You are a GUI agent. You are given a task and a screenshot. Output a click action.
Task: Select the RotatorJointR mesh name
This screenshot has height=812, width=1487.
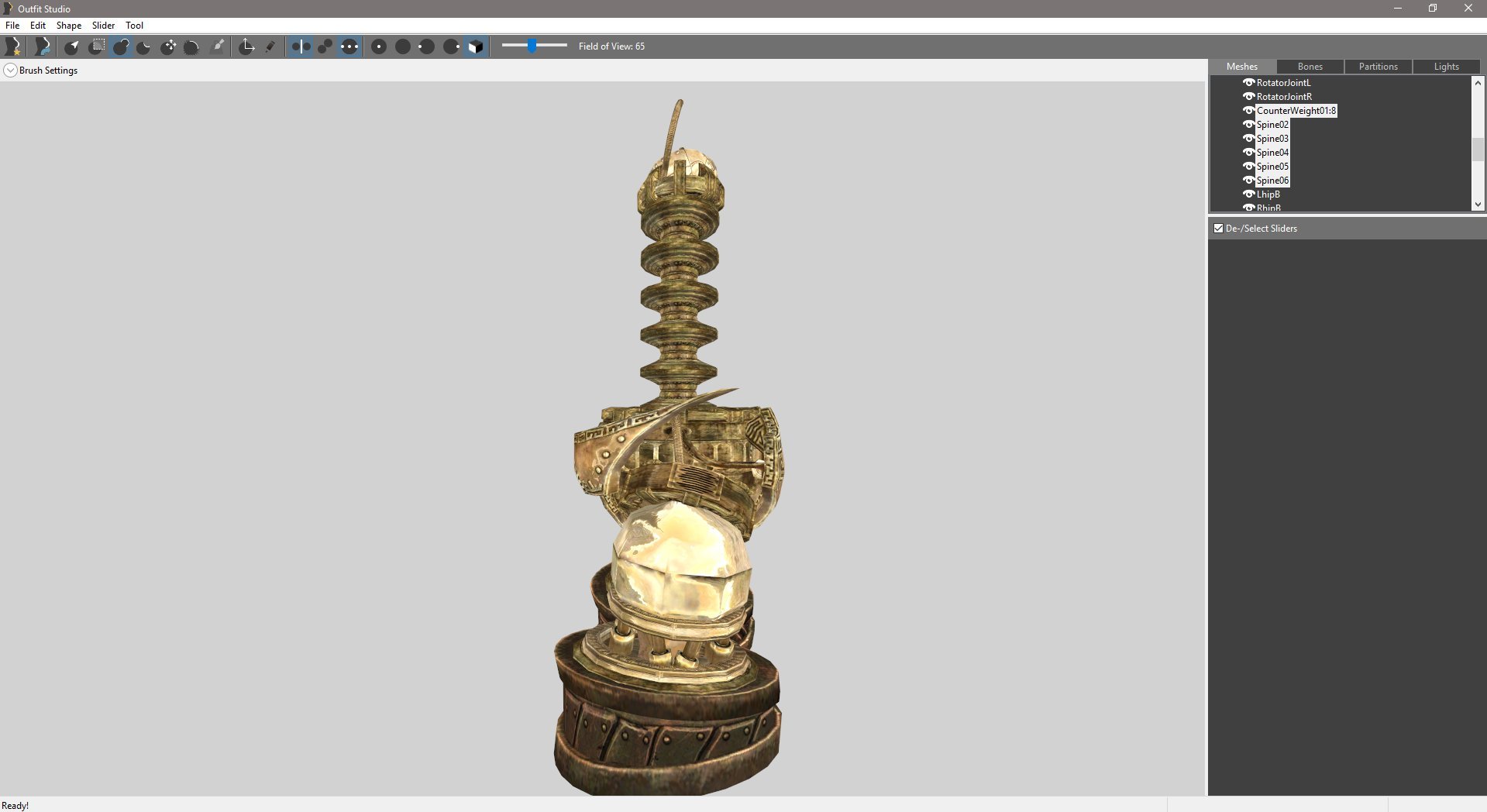click(1285, 97)
